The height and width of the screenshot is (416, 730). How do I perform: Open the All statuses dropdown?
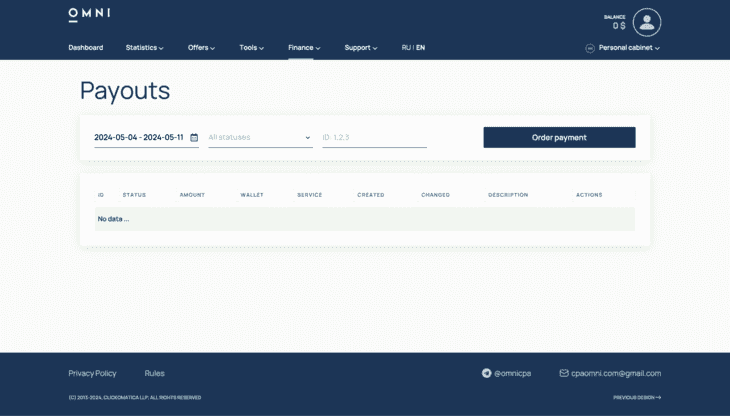(260, 137)
